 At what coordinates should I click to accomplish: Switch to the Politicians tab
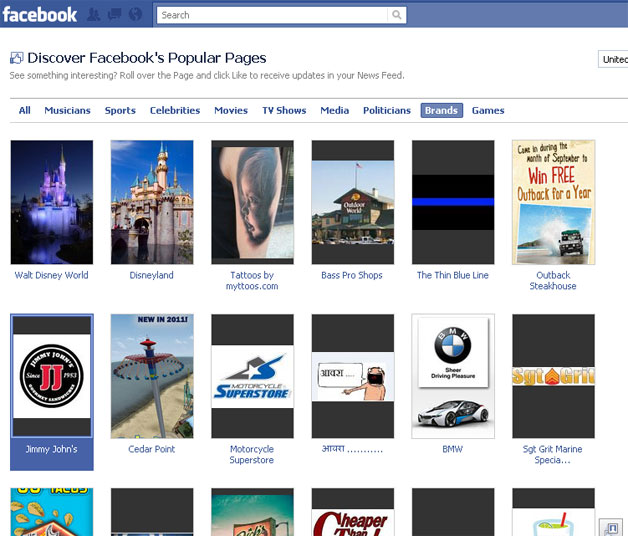click(x=386, y=111)
